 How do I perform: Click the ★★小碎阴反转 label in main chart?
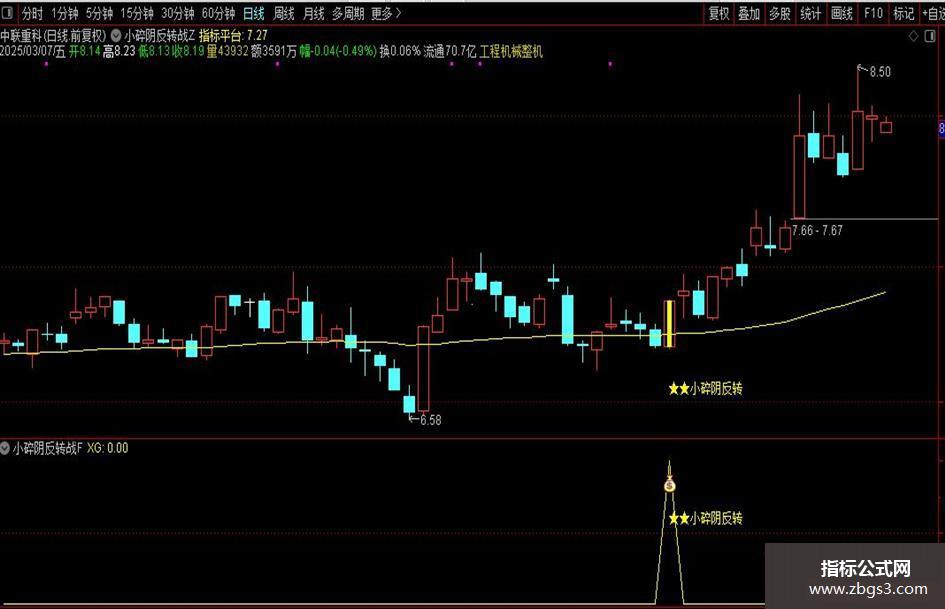click(706, 389)
